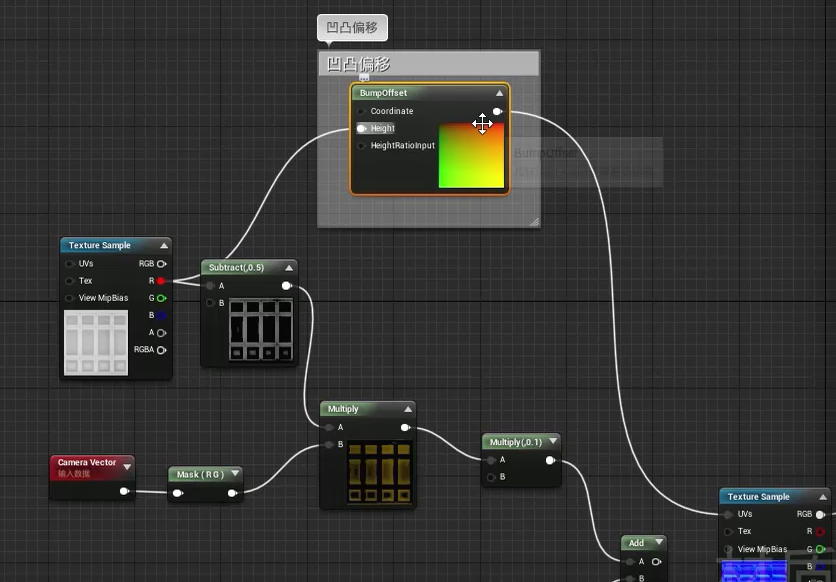836x582 pixels.
Task: Click the Subtract node B input pin
Action: pos(210,303)
